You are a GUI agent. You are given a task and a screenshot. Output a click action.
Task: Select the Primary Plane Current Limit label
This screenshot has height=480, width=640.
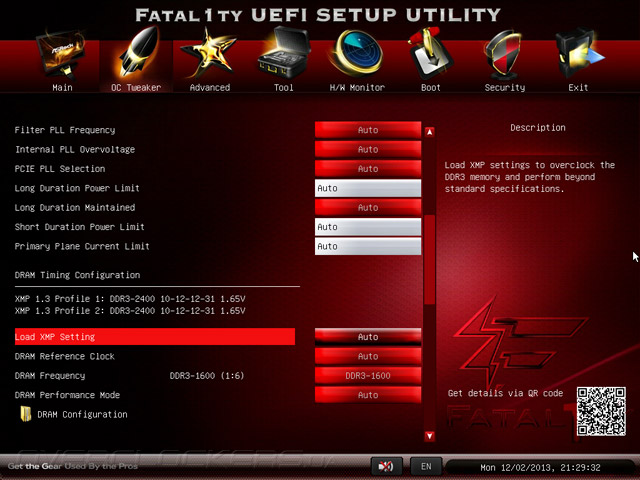coord(82,246)
